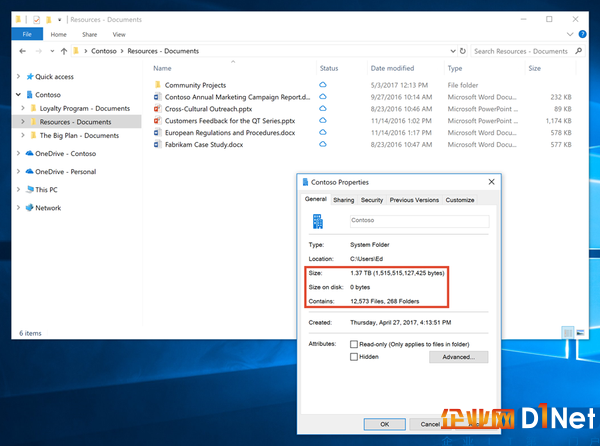The image size is (600, 446).
Task: Select Contoso Annual Marketing Campaign Report file
Action: coord(237,97)
